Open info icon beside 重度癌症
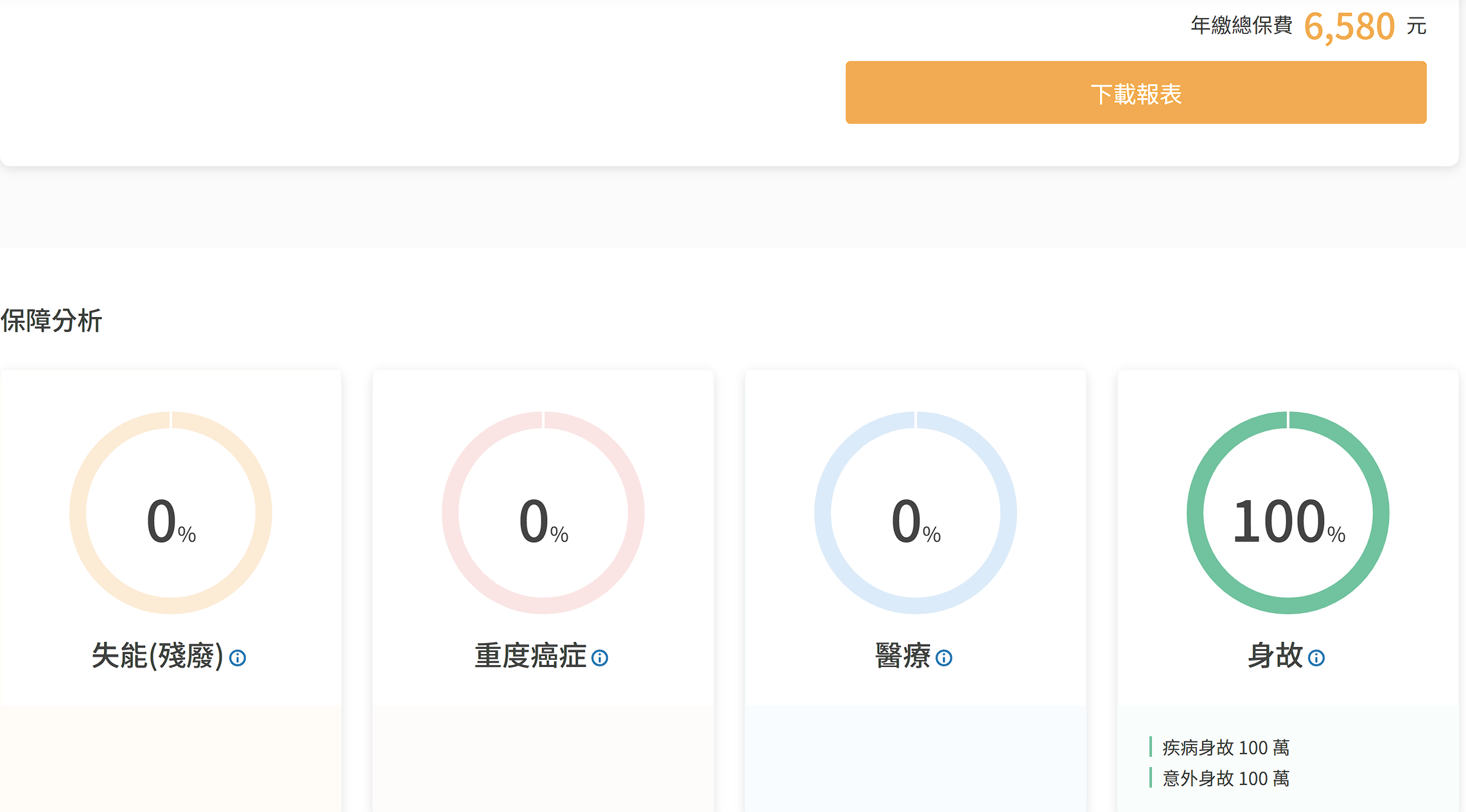Viewport: 1466px width, 812px height. pyautogui.click(x=600, y=658)
